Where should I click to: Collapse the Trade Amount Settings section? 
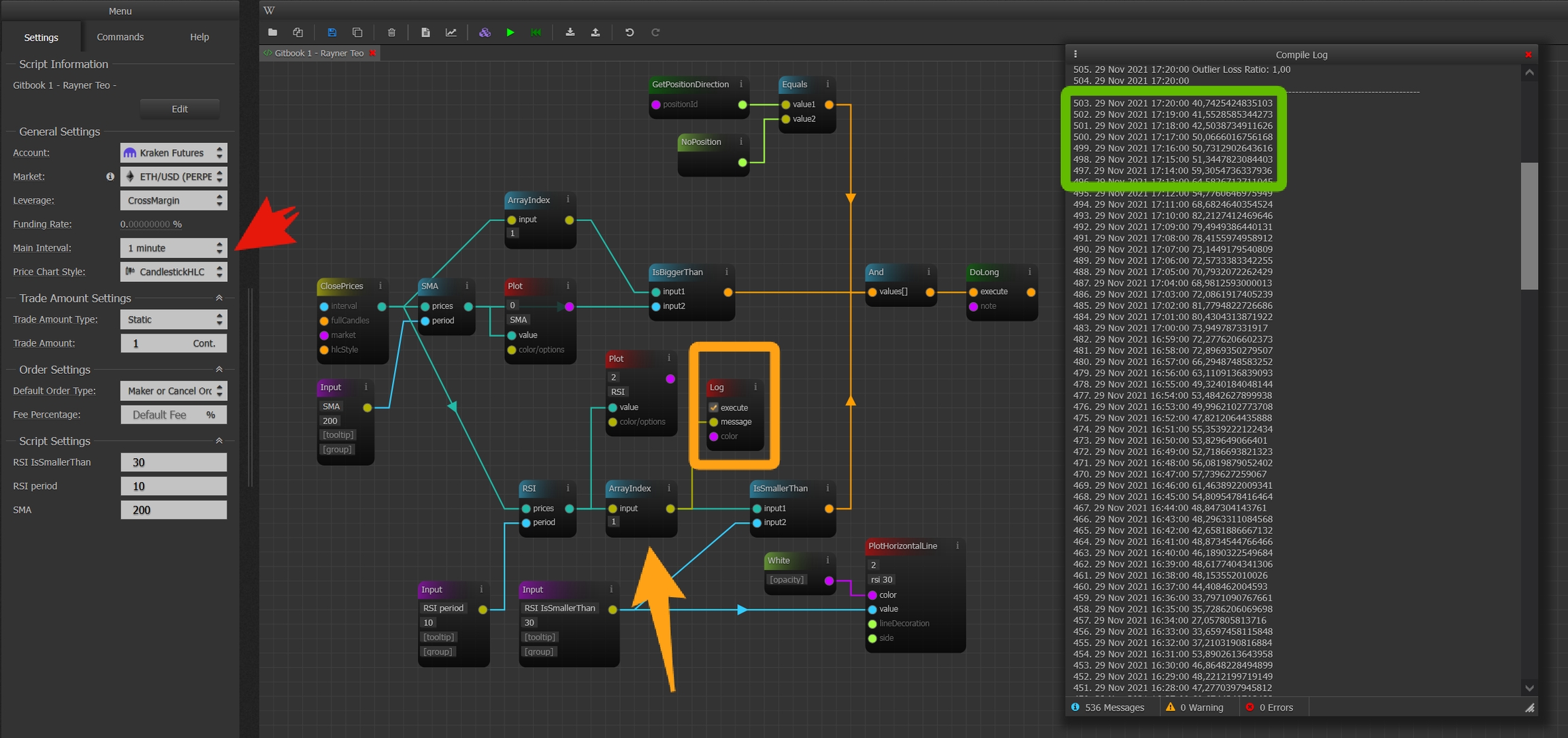tap(219, 298)
